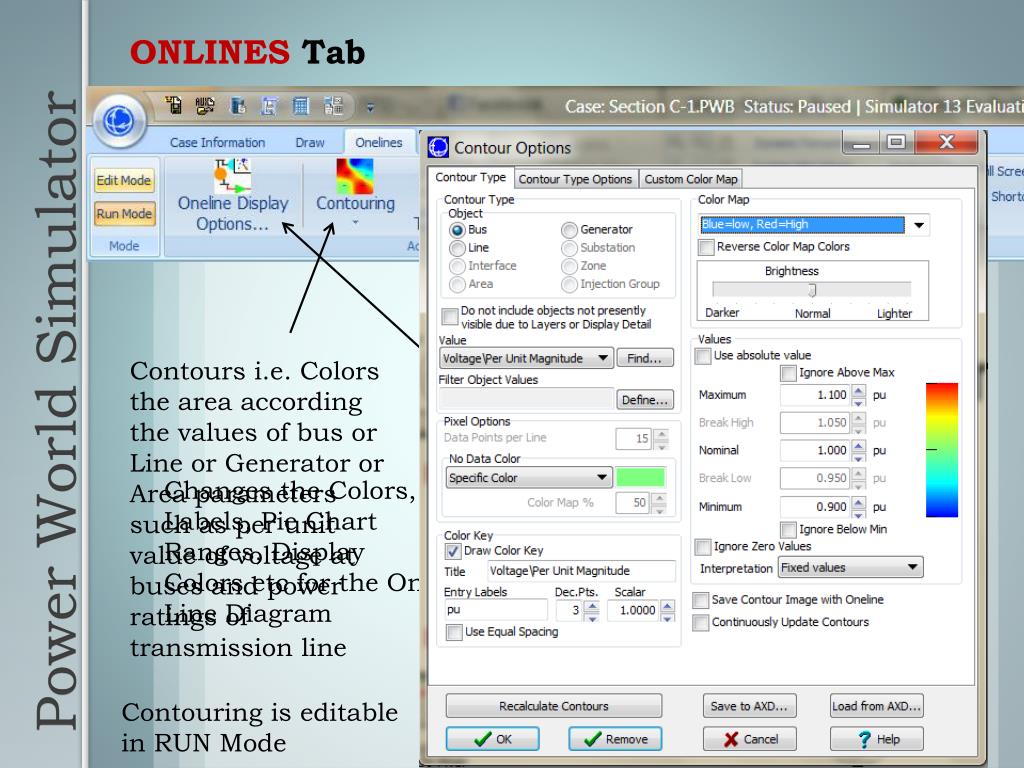Check Ignore Below Min

[x=788, y=530]
